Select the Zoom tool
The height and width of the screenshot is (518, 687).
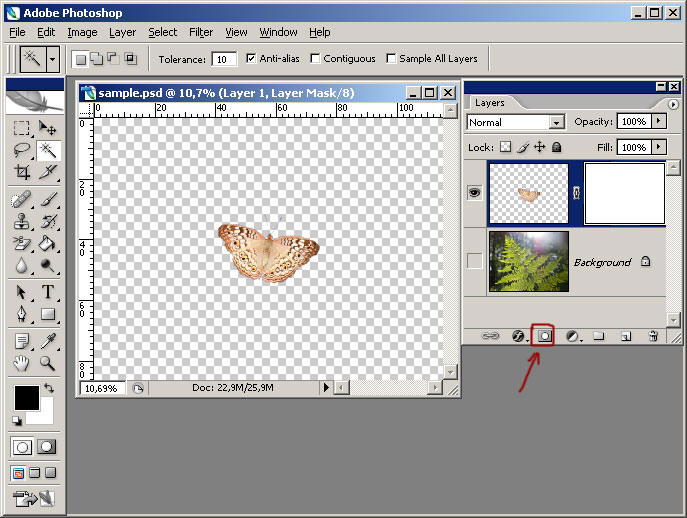tap(47, 362)
